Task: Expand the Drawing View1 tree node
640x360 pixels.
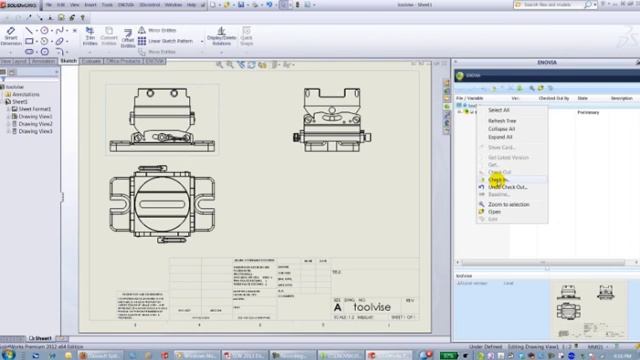Action: (8, 117)
